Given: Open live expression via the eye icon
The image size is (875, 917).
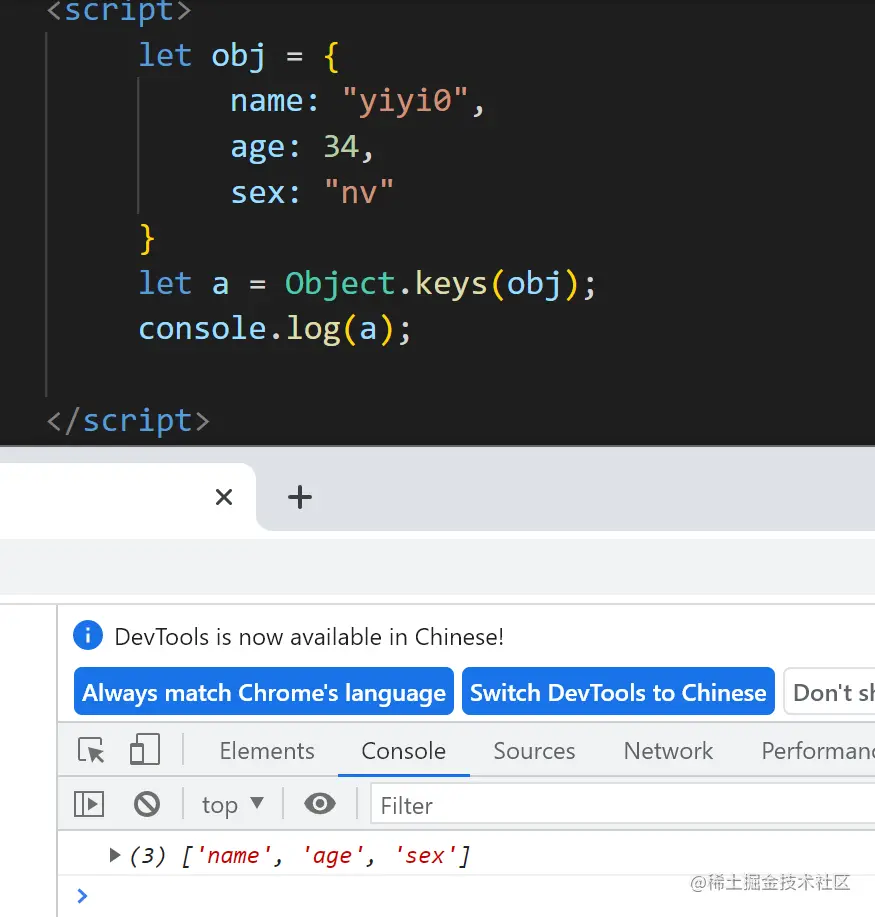Looking at the screenshot, I should click(x=320, y=804).
